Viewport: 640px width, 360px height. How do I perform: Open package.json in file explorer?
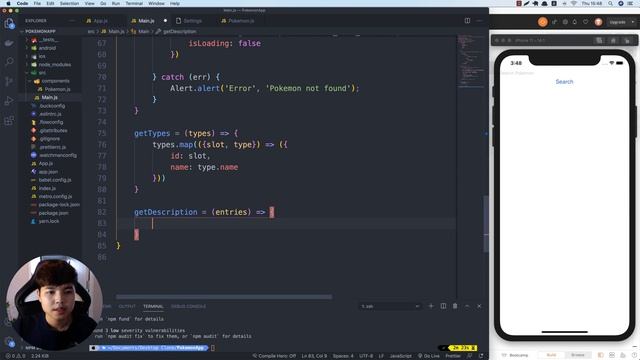(53, 213)
